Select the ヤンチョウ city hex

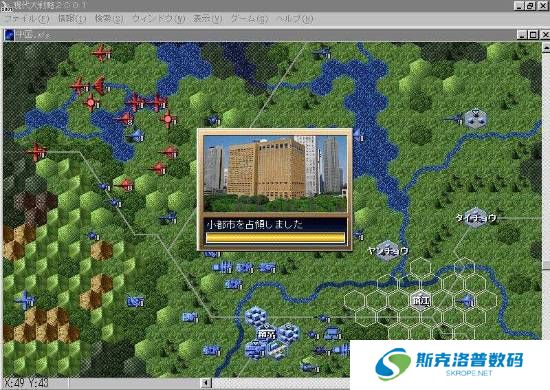tap(388, 250)
